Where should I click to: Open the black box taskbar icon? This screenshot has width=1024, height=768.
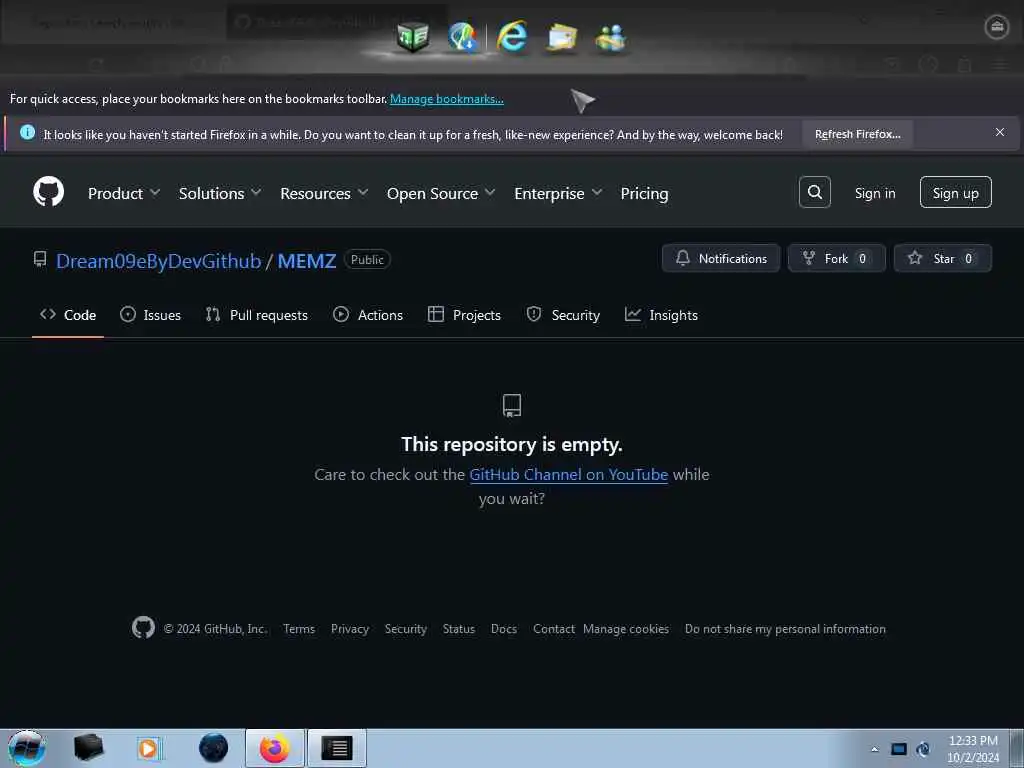click(88, 748)
